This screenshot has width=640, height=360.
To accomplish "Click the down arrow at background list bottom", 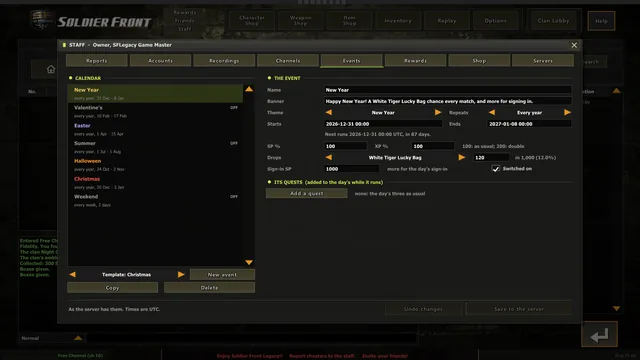I will click(x=616, y=309).
